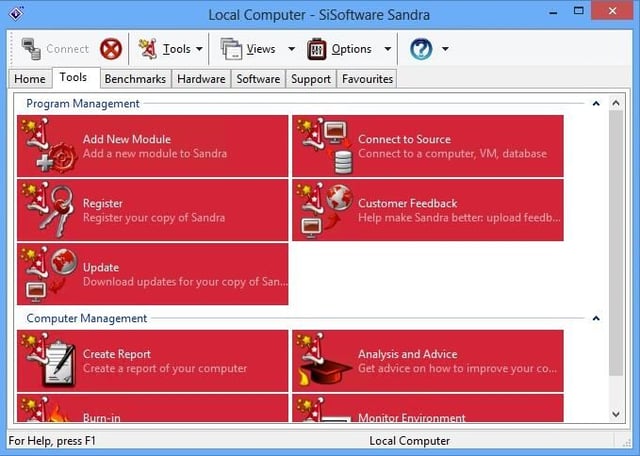Click the Add New Module title

(127, 139)
